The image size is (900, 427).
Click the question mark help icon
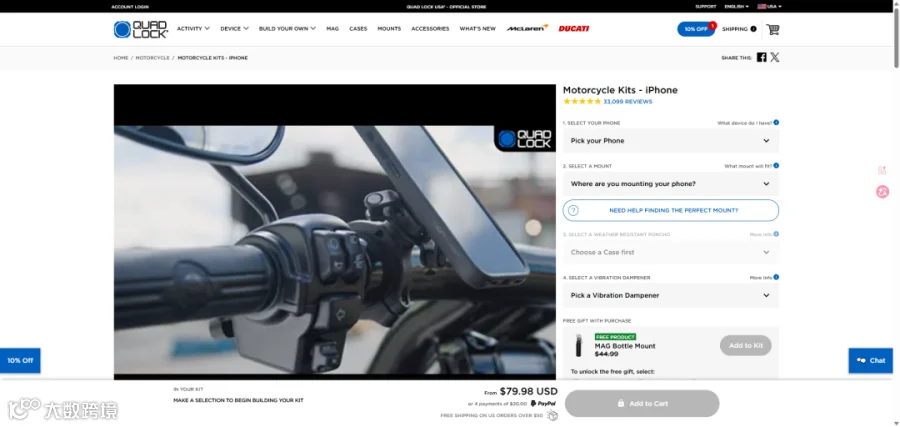tap(573, 211)
